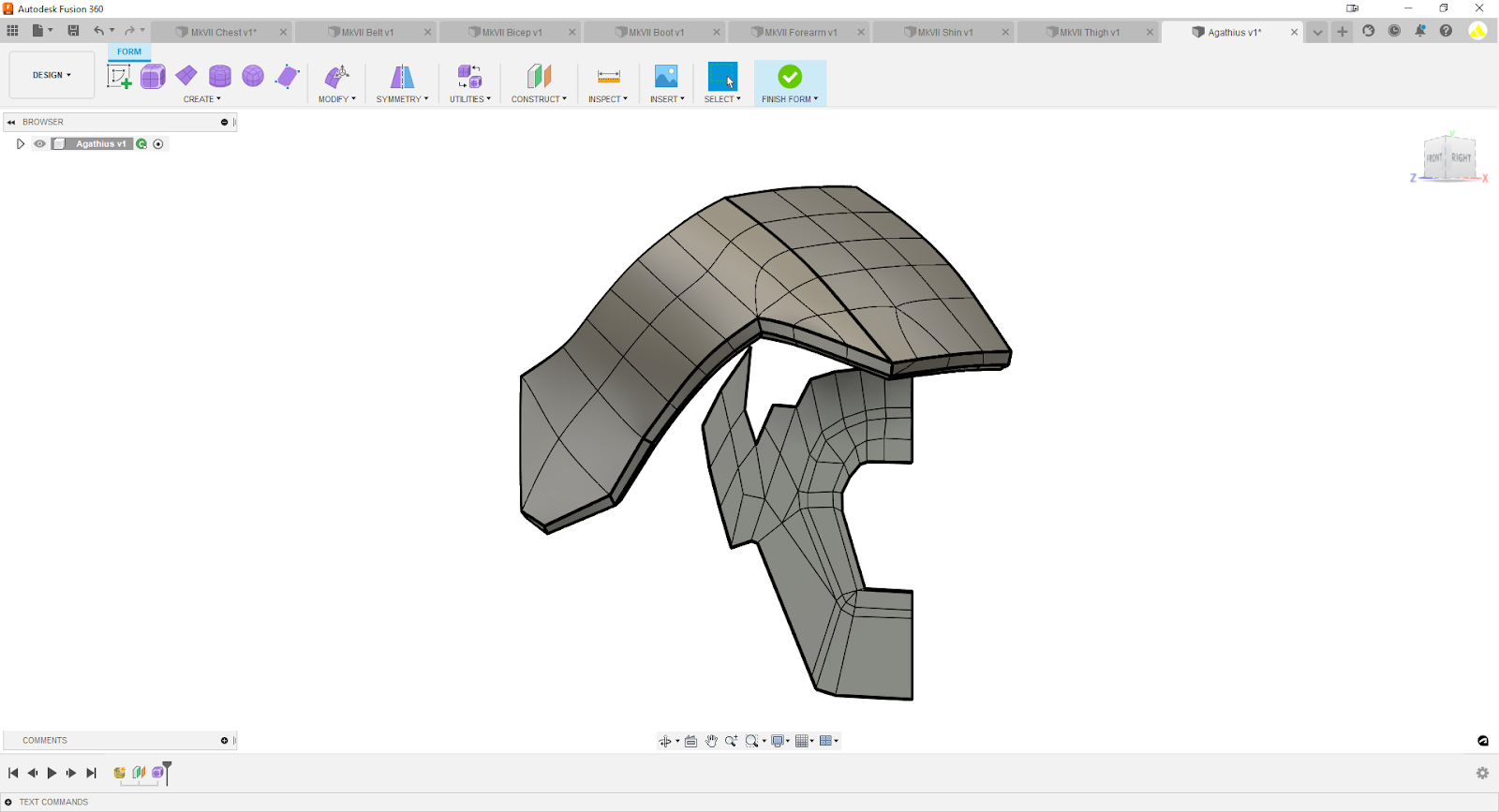The height and width of the screenshot is (812, 1499).
Task: Open the Design workspace dropdown
Action: click(52, 75)
